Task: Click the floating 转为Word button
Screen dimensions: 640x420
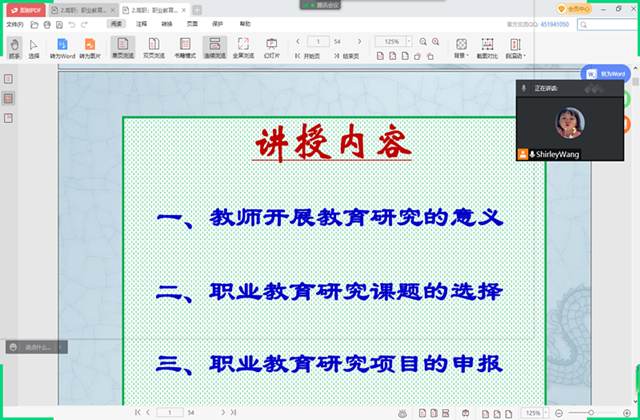Action: (x=607, y=74)
